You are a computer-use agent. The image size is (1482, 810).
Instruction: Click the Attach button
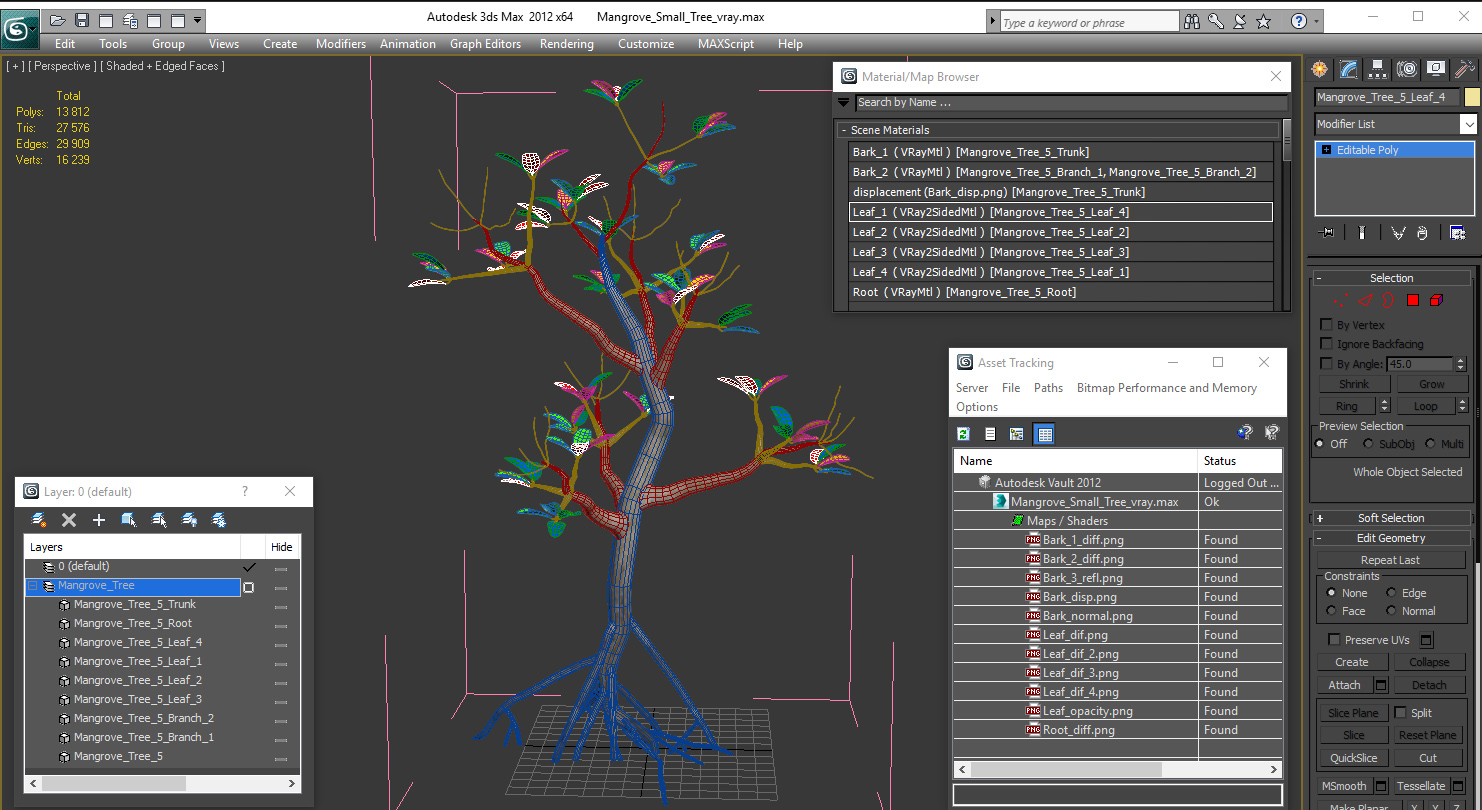[1345, 685]
